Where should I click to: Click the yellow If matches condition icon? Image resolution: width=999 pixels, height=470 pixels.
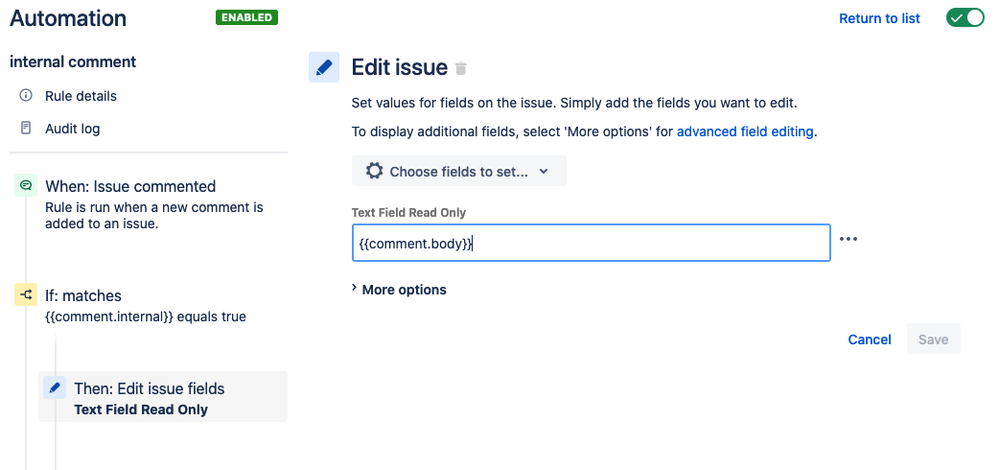25,295
